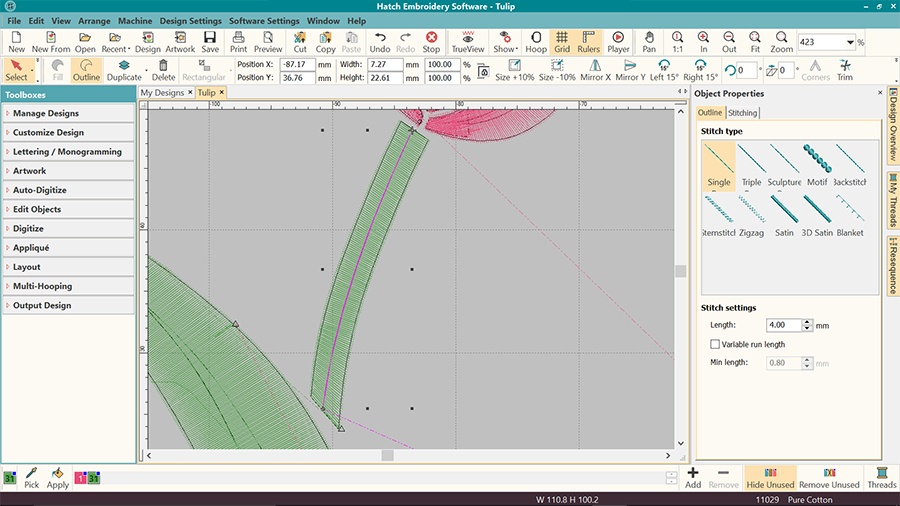Expand the Auto-Digitize toolbox

(x=68, y=190)
